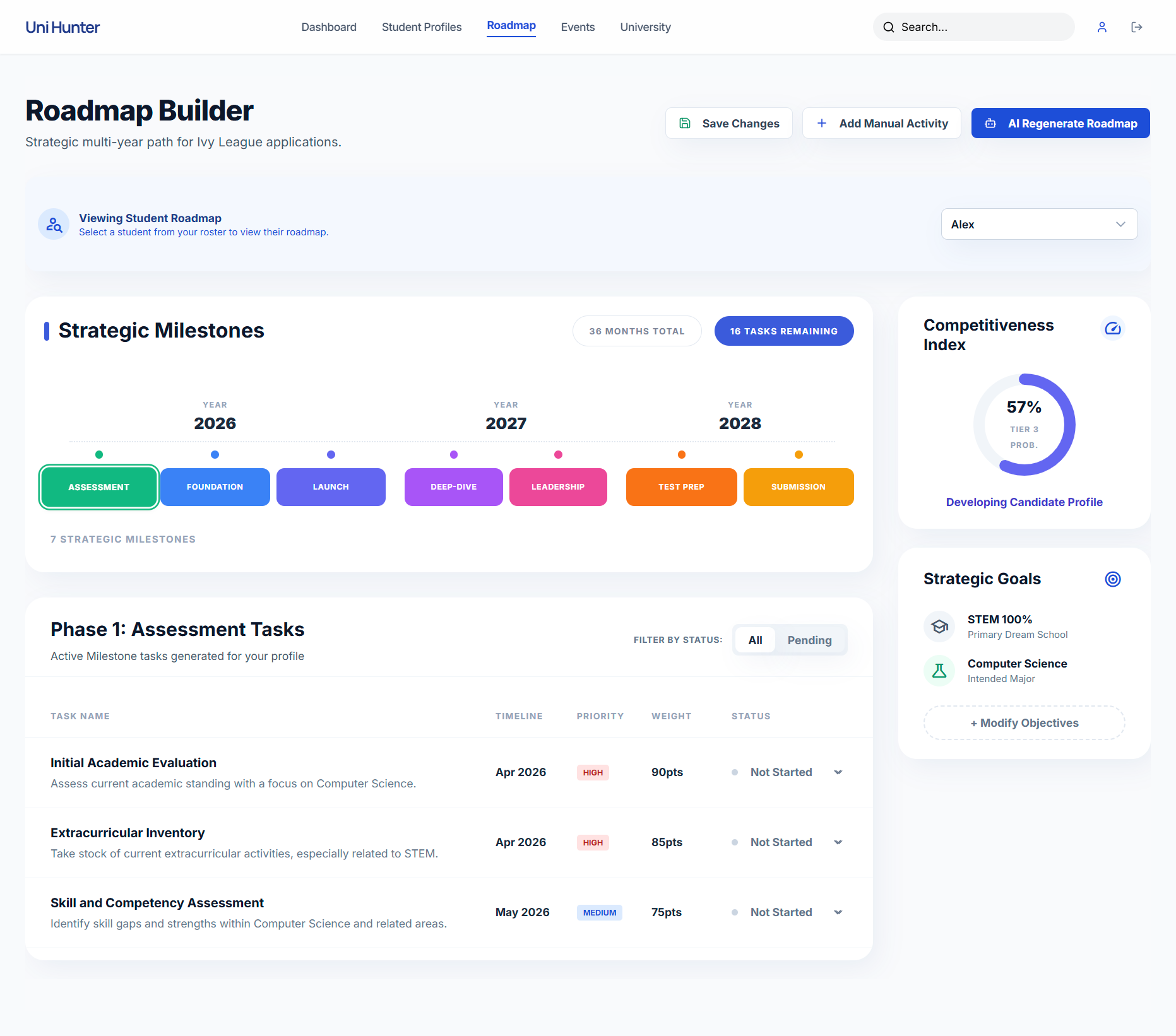1176x1036 pixels.
Task: Click the Competitiveness Index gauge icon
Action: [x=1112, y=328]
